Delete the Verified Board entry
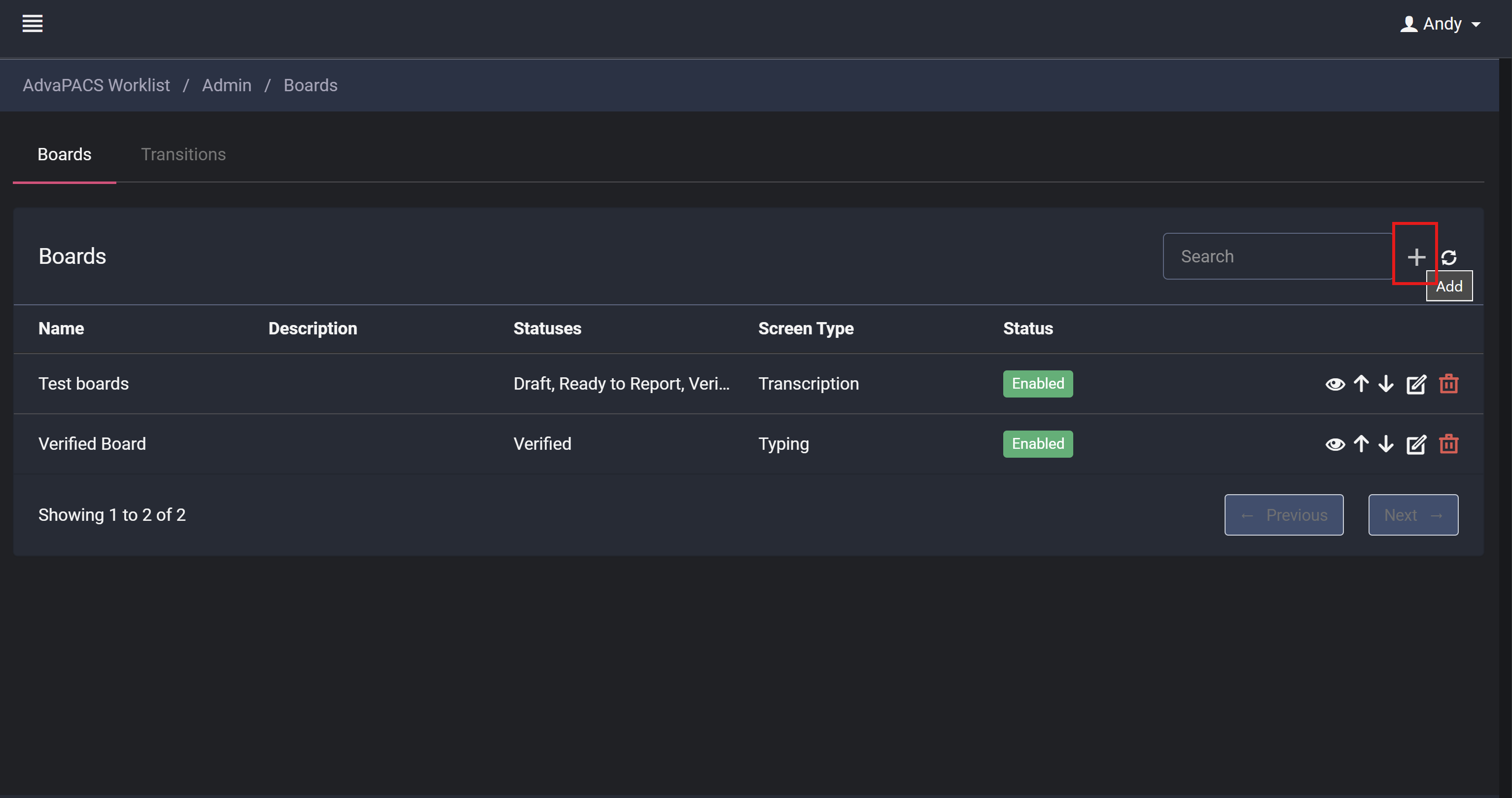 [x=1448, y=444]
